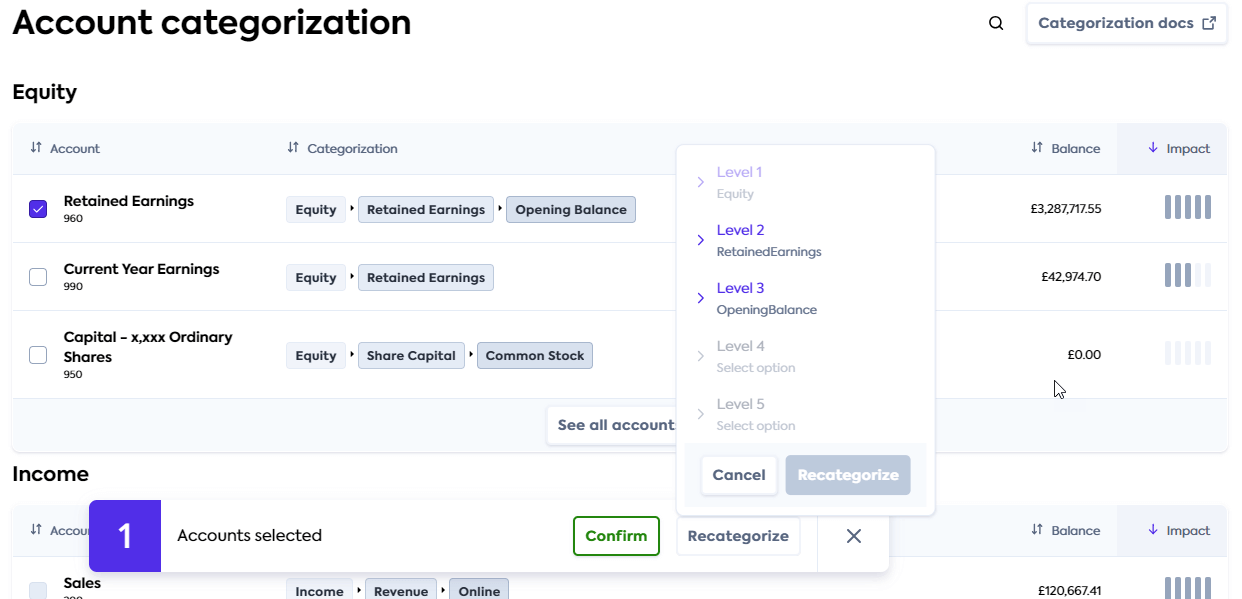Select the Current Year Earnings checkbox
The height and width of the screenshot is (599, 1242).
pyautogui.click(x=38, y=276)
